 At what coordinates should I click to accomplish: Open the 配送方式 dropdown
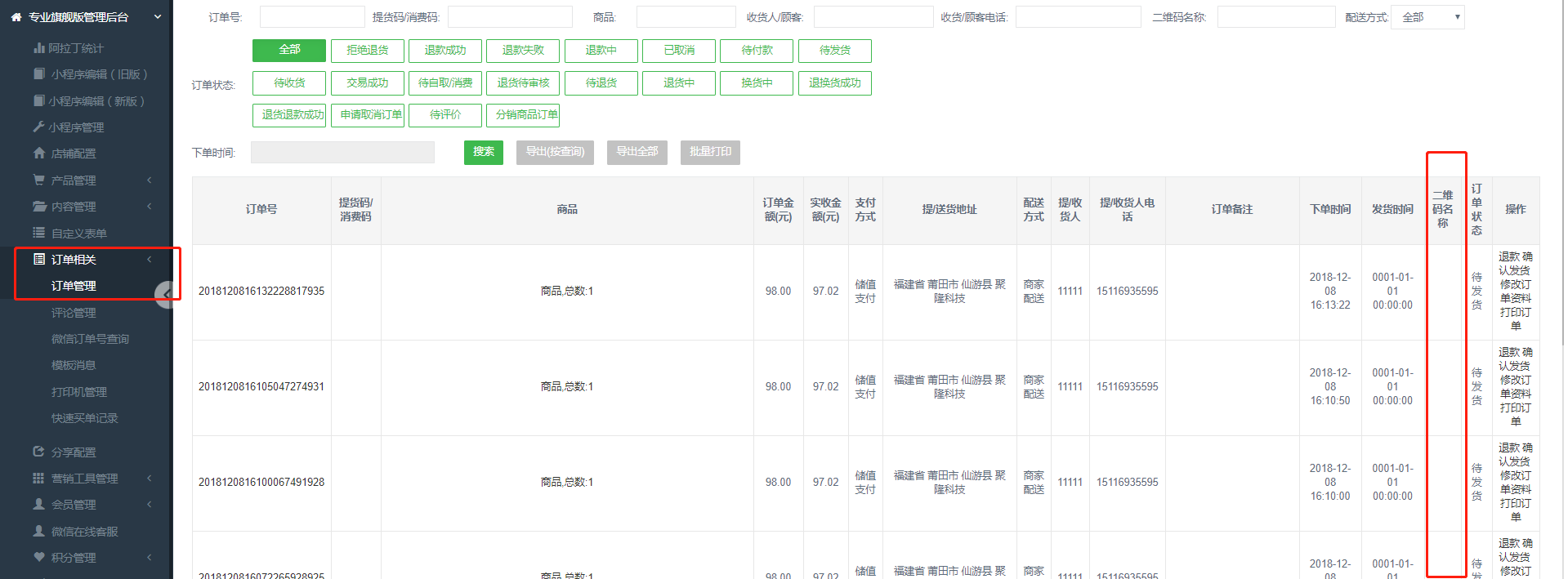click(1427, 17)
